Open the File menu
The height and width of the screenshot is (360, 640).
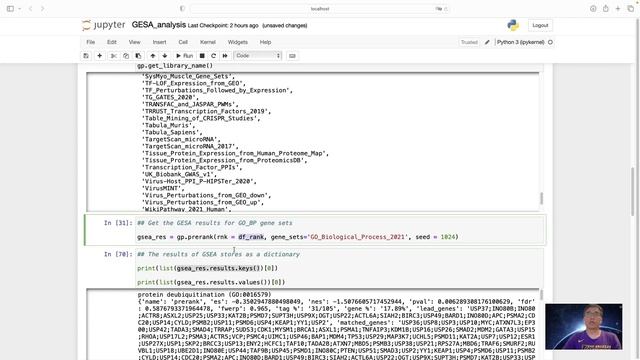click(91, 42)
